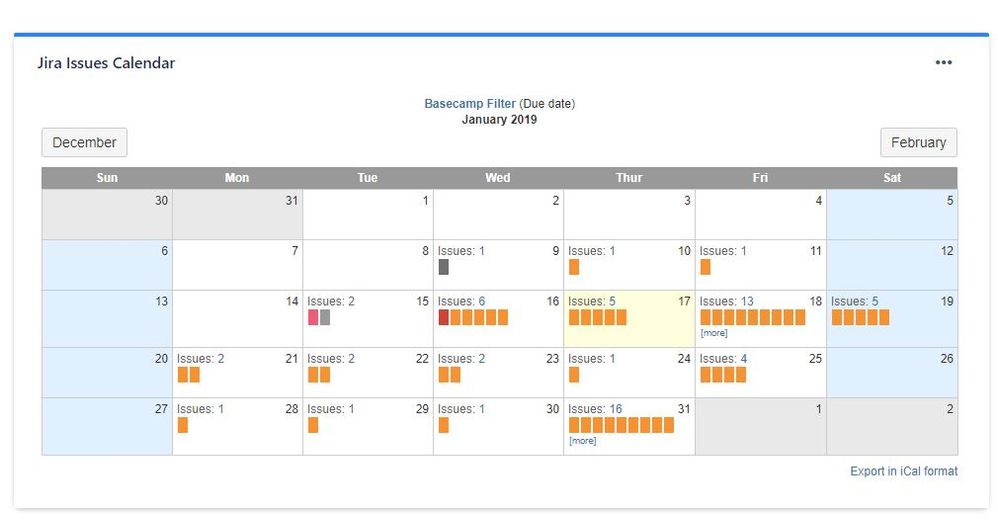Open the issue count 13 on the 18th
Viewport: 998px width, 520px height.
[747, 301]
